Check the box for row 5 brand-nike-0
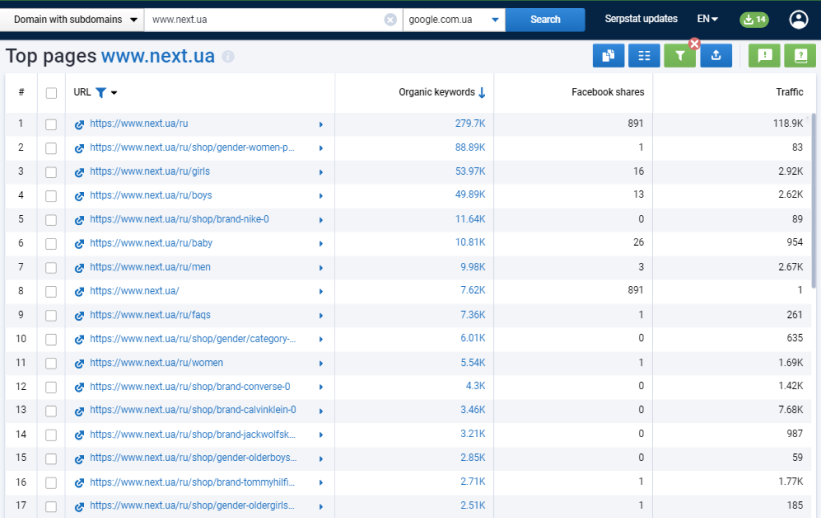821x518 pixels. tap(51, 220)
